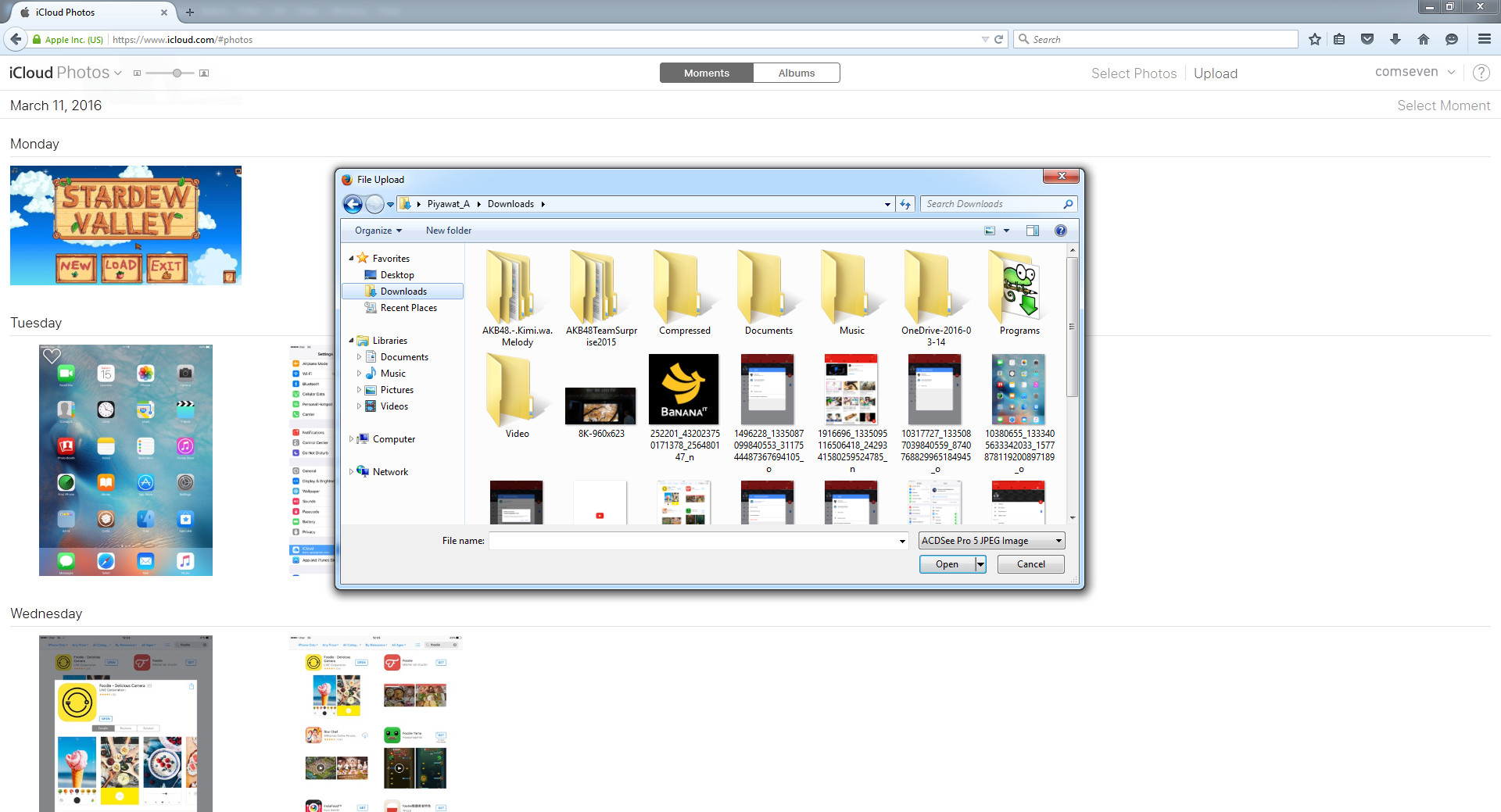Click the Upload link in iCloud
The image size is (1501, 812).
point(1215,73)
